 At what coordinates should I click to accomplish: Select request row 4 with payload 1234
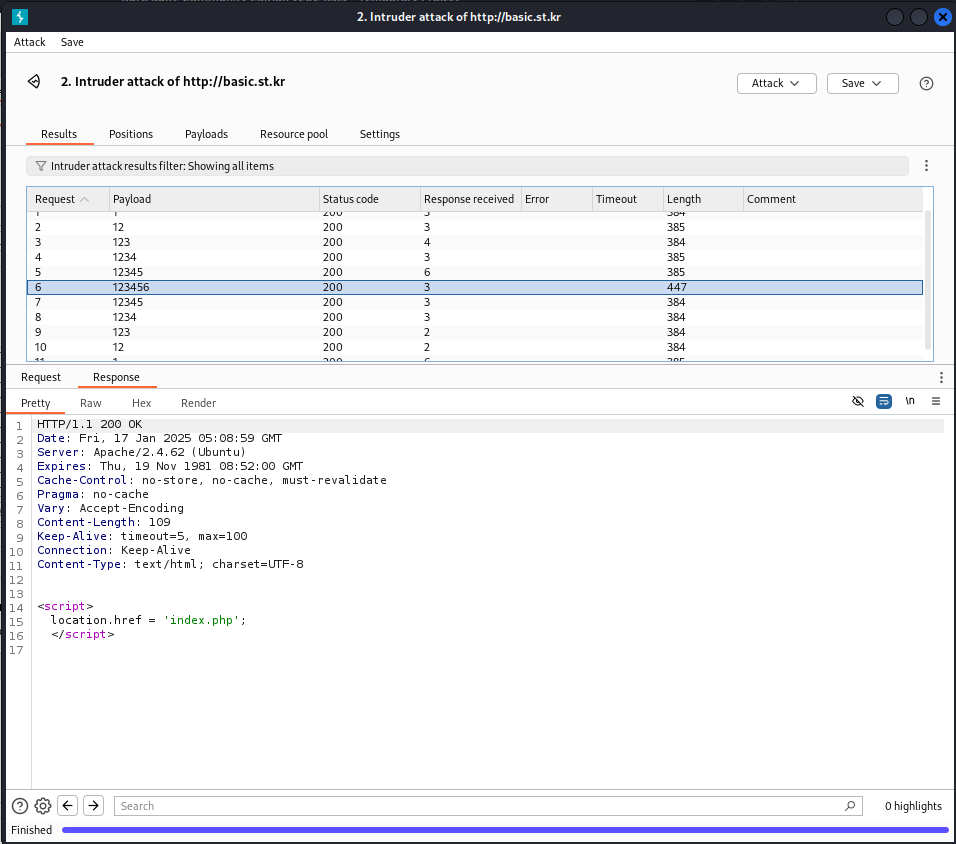(475, 257)
